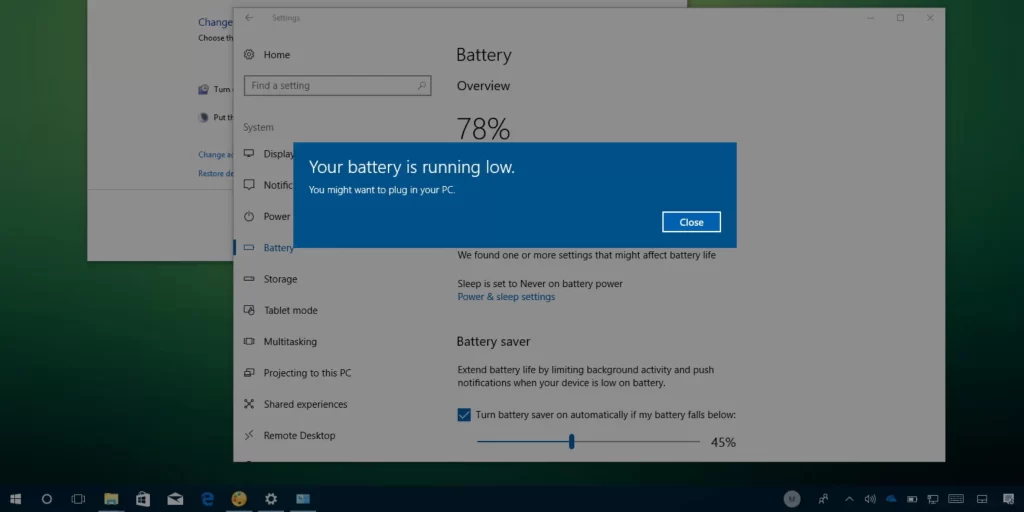Click 'Change ad...' link in background Power Options window
The image size is (1024, 512).
216,155
